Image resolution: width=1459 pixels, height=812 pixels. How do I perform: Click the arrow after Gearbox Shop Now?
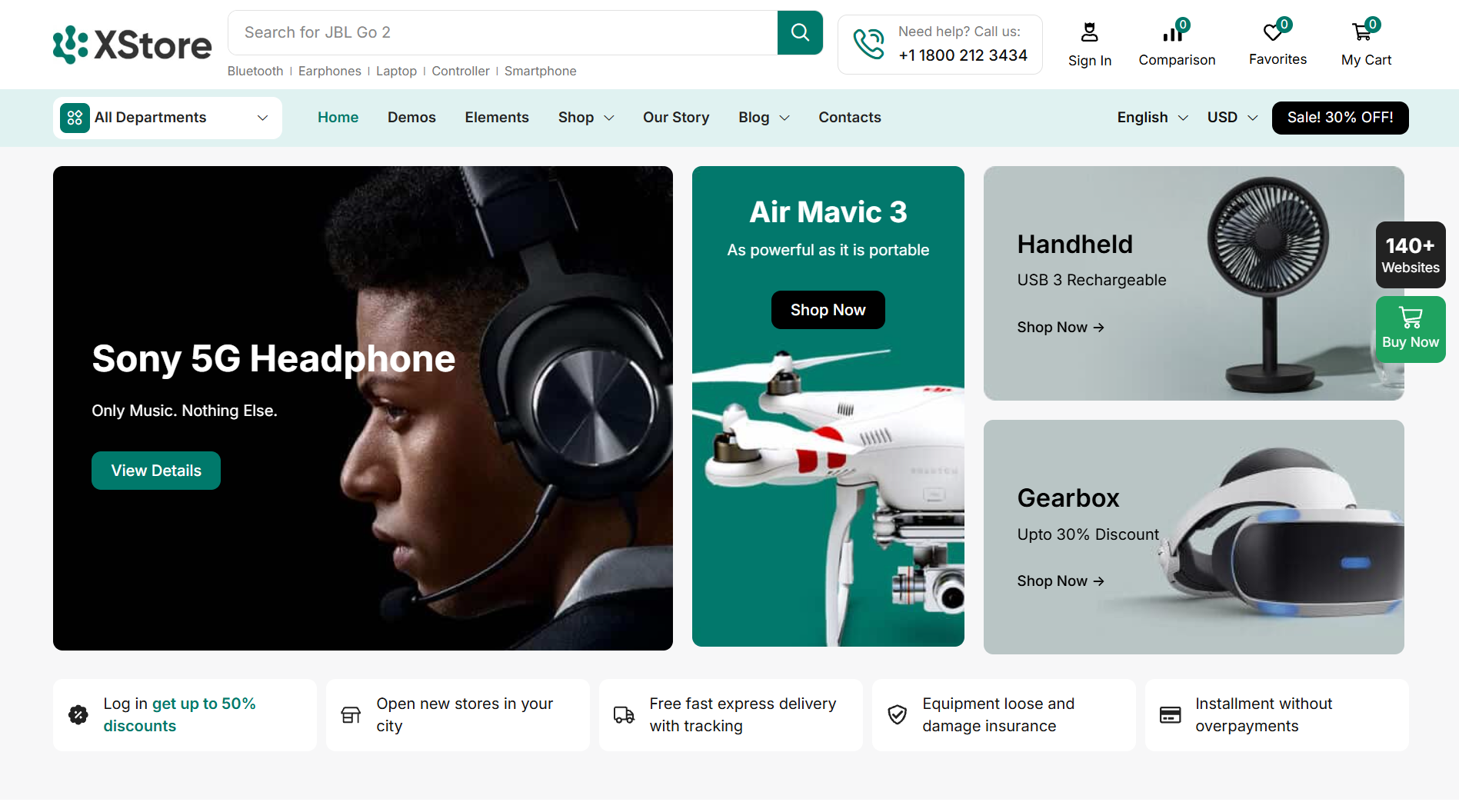(1099, 581)
